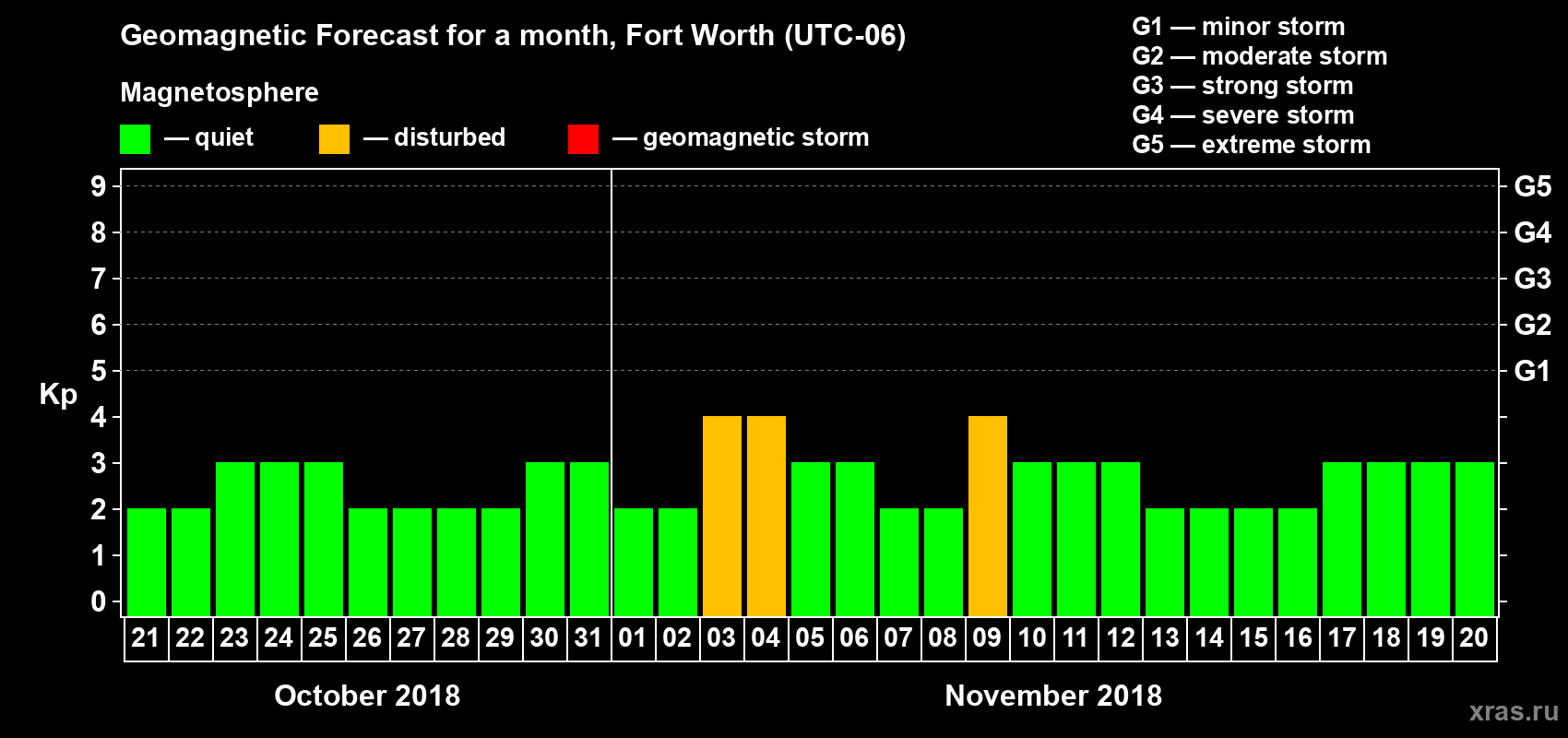Click the green bar for October 28
Screen dimensions: 1568x738
click(x=457, y=562)
